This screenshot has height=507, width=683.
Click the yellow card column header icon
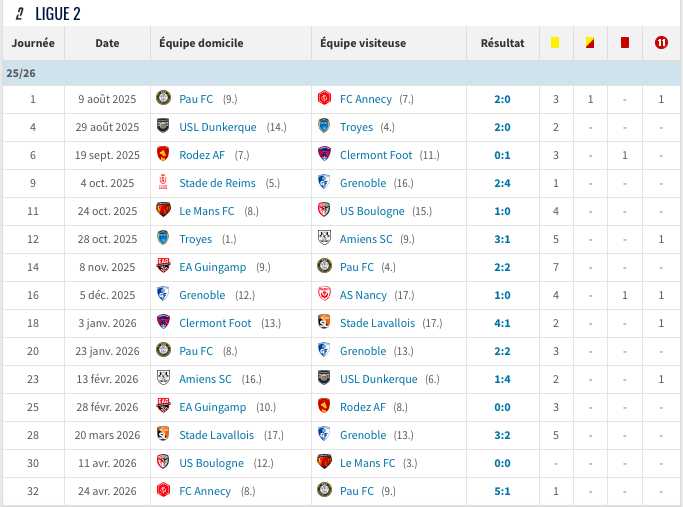pos(555,43)
